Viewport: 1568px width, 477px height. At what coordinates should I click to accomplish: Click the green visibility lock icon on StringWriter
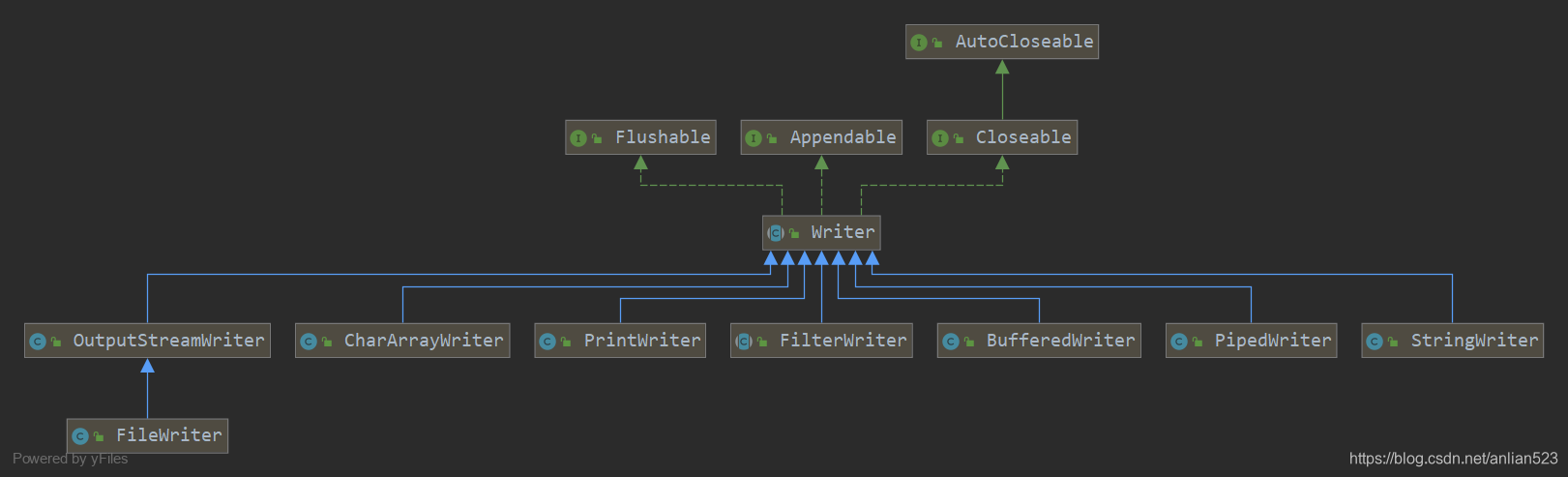pyautogui.click(x=1393, y=342)
